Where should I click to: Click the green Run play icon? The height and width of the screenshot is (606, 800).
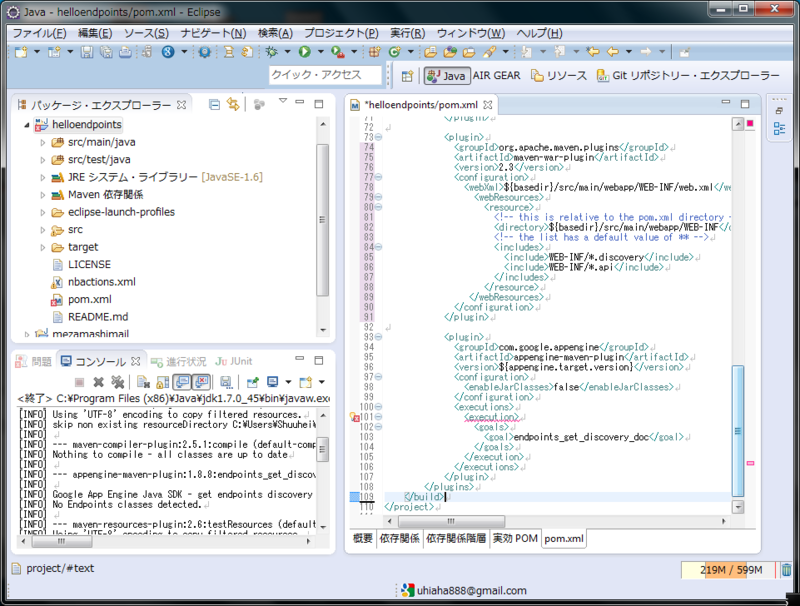[305, 52]
